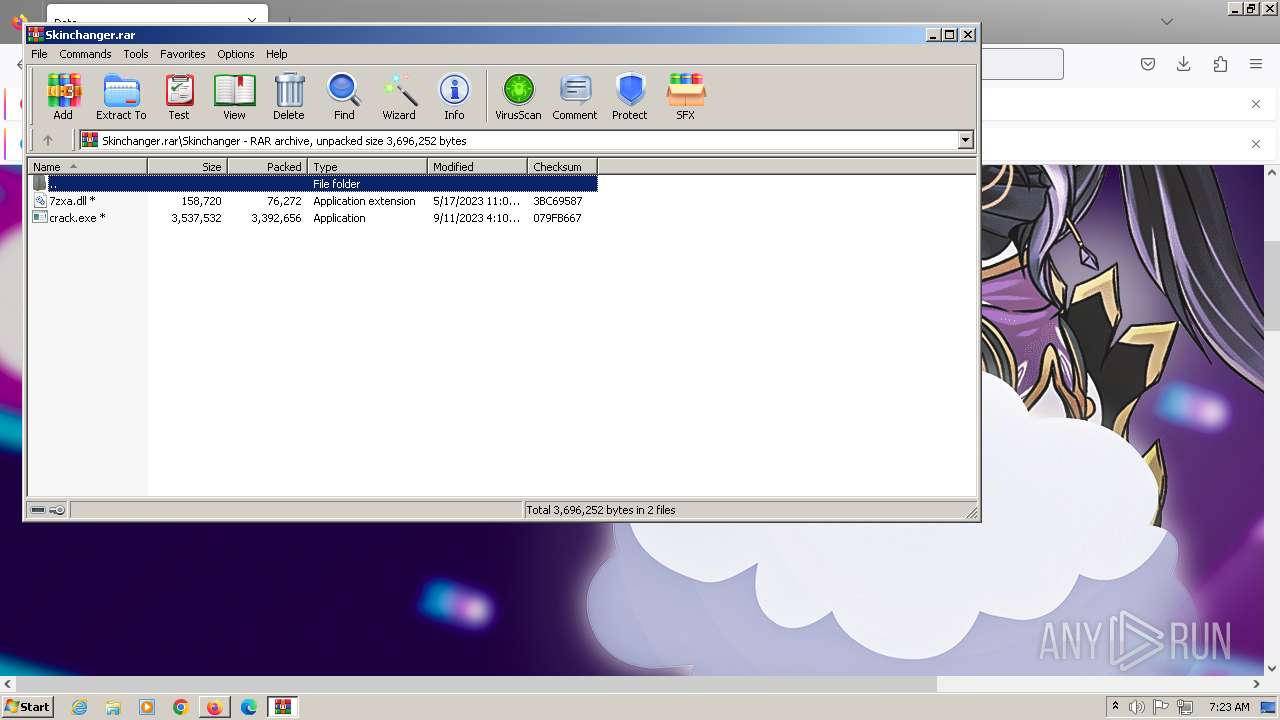Viewport: 1280px width, 720px height.
Task: Click WinRAR taskbar button
Action: point(283,707)
